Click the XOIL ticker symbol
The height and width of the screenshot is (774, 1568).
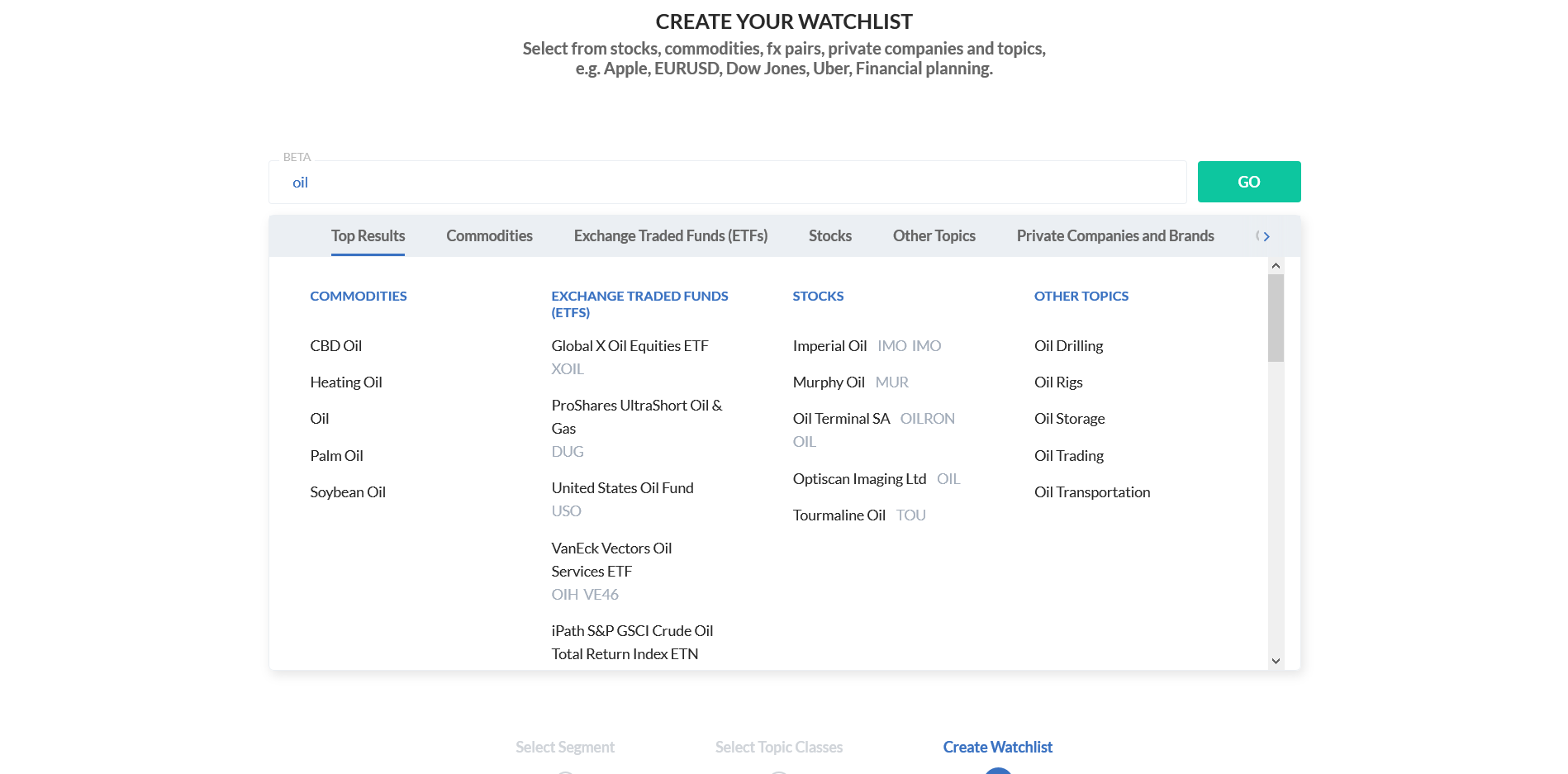pos(568,369)
